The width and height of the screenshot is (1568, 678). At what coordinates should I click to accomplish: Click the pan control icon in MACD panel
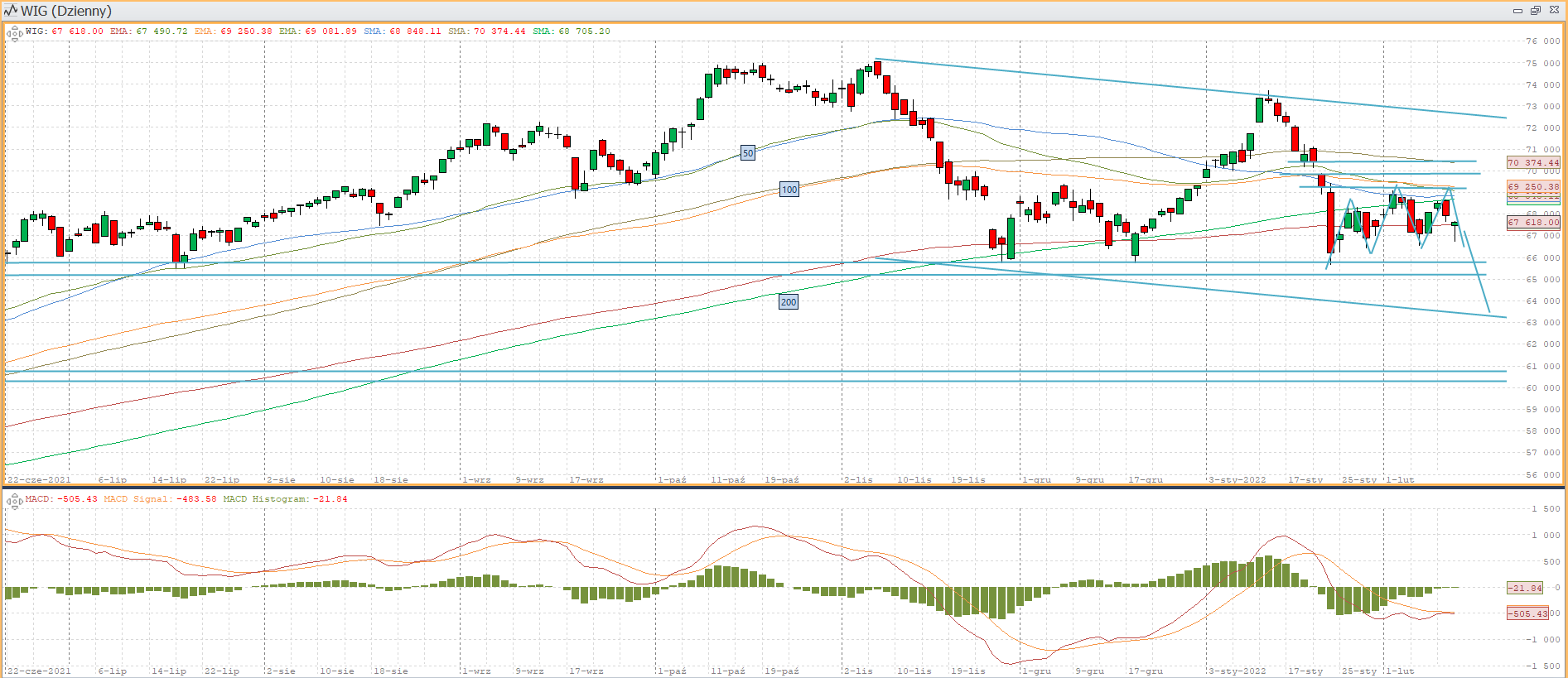click(14, 502)
